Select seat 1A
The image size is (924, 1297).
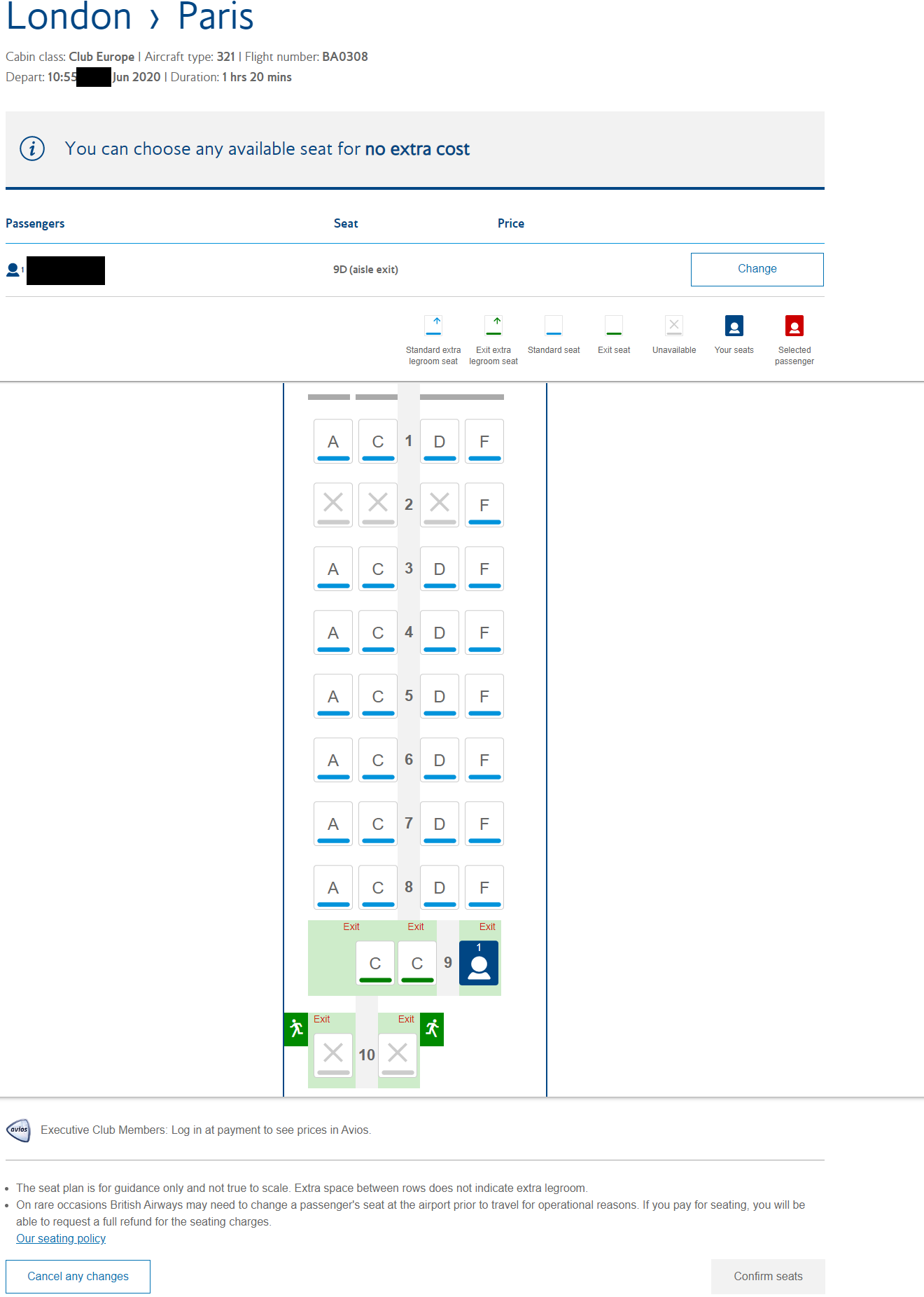(333, 441)
